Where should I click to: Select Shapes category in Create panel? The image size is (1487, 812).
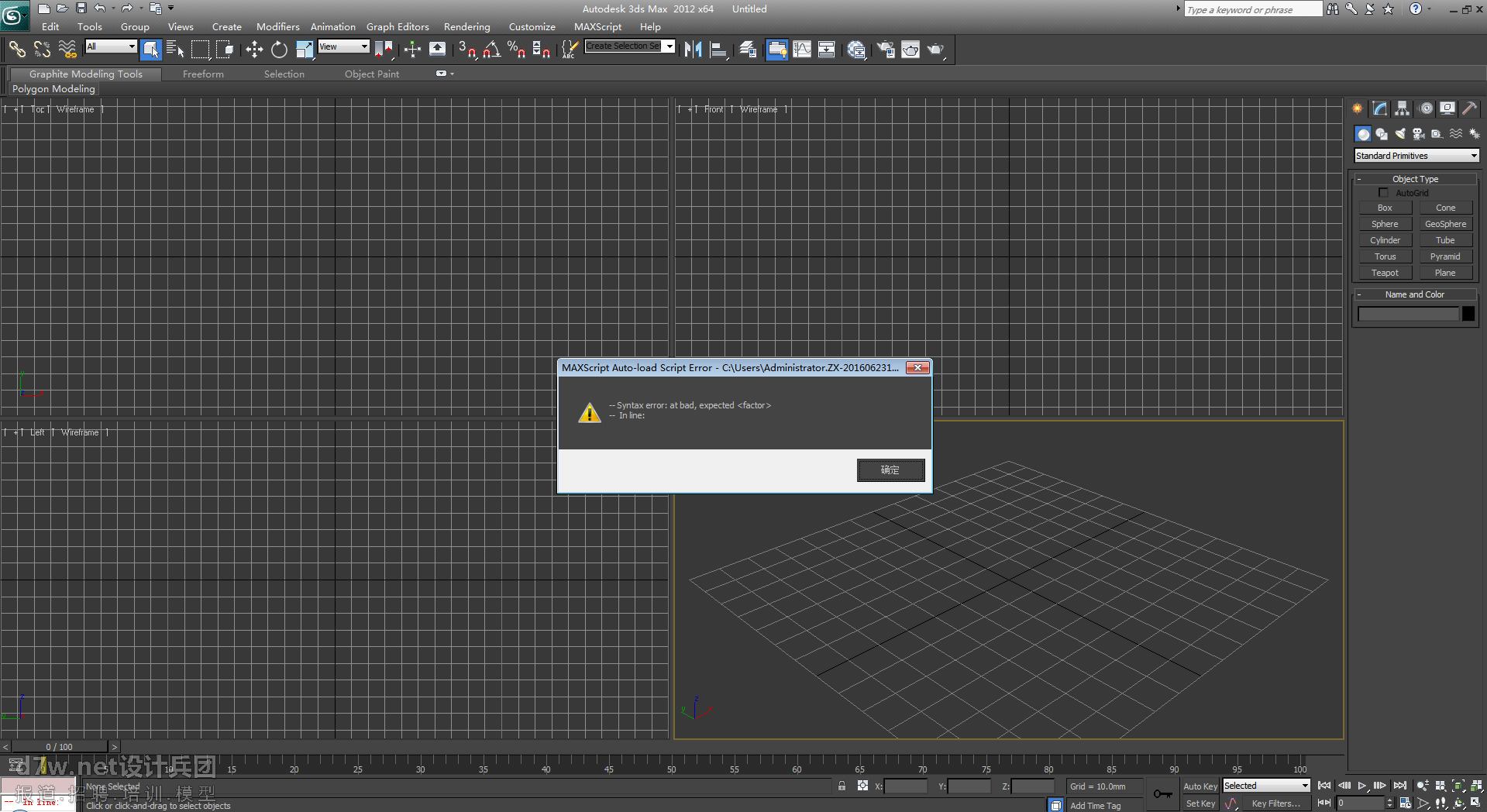(x=1382, y=134)
